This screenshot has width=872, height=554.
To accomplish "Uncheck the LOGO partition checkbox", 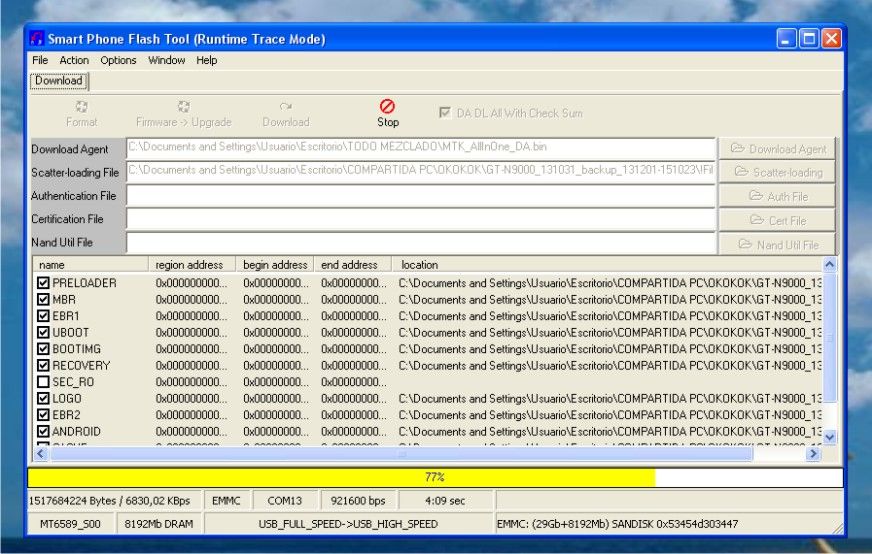I will point(43,398).
